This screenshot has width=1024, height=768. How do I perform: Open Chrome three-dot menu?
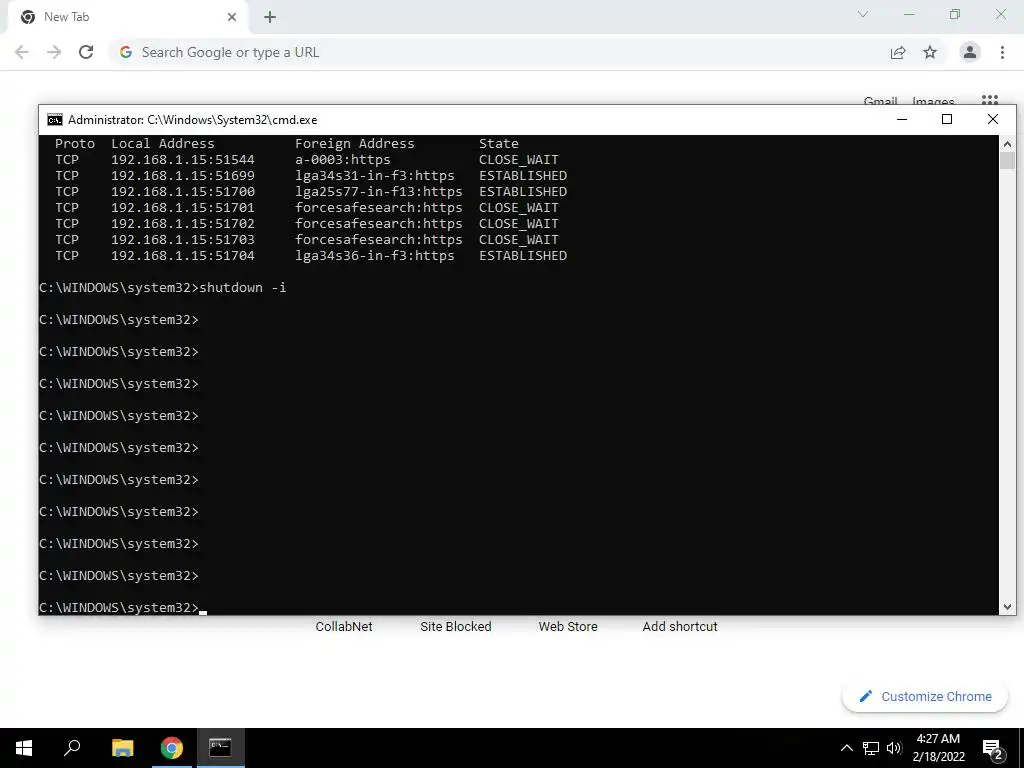(x=1002, y=52)
